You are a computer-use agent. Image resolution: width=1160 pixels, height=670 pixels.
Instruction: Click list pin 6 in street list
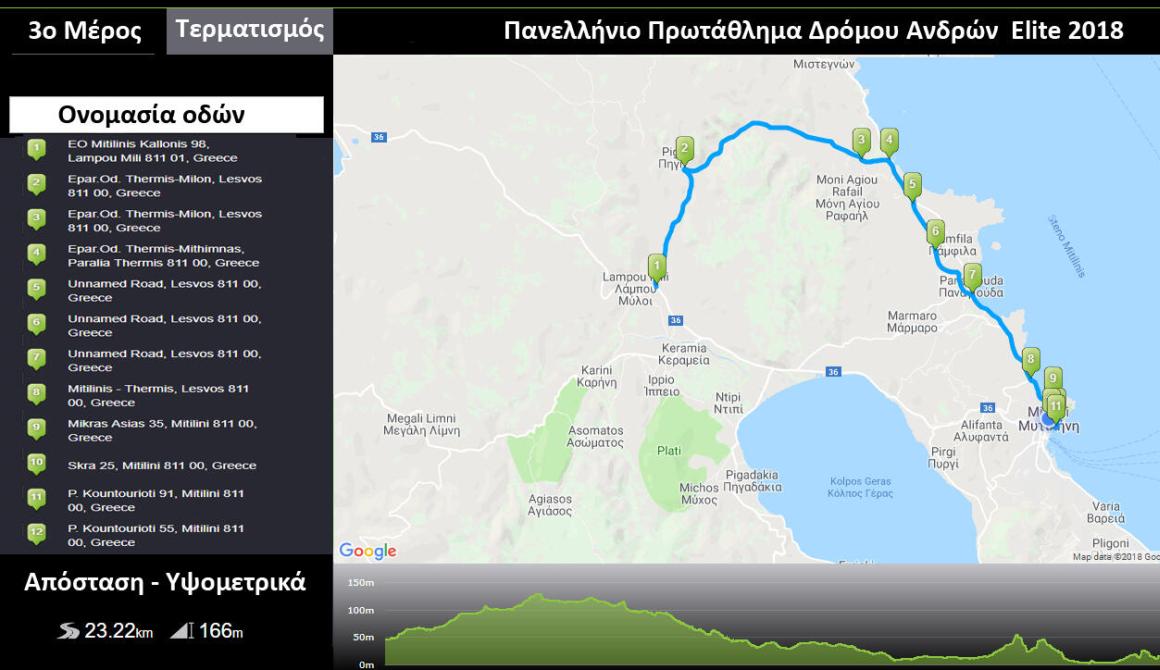36,324
